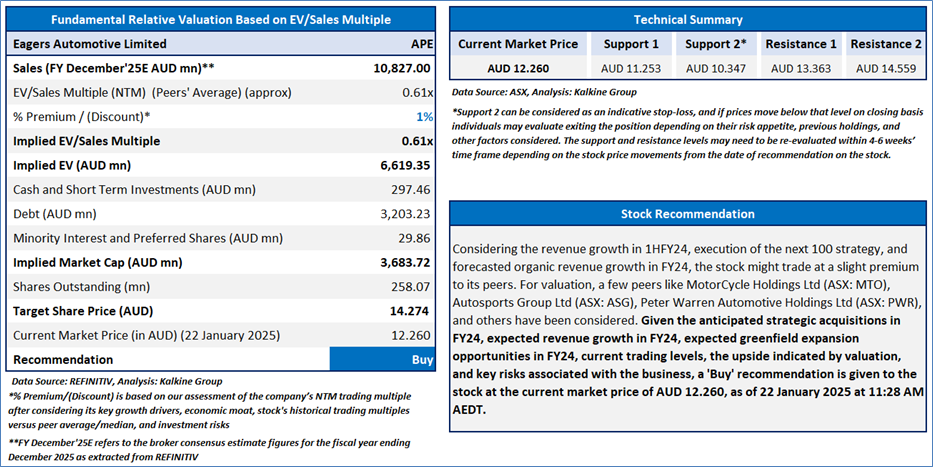Click the Fundamental Relative Valuation table header

pyautogui.click(x=221, y=19)
